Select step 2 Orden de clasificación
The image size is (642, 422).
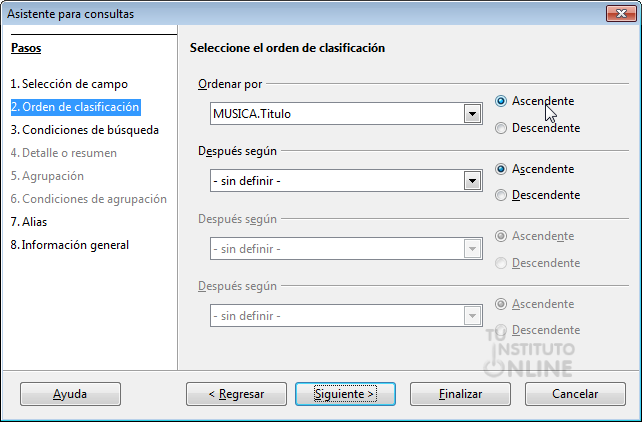[75, 107]
